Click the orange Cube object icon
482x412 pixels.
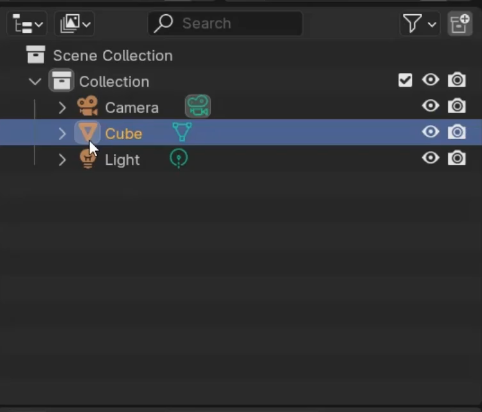coord(87,132)
